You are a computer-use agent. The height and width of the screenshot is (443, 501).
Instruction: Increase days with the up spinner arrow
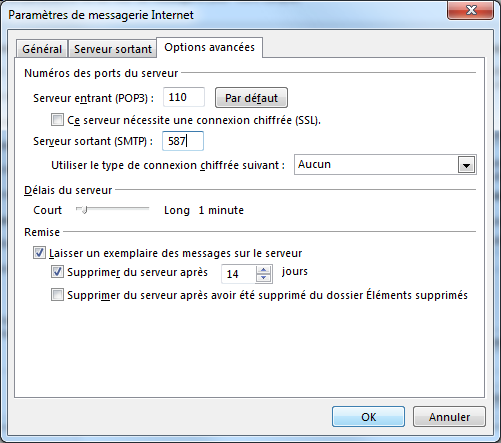264,270
